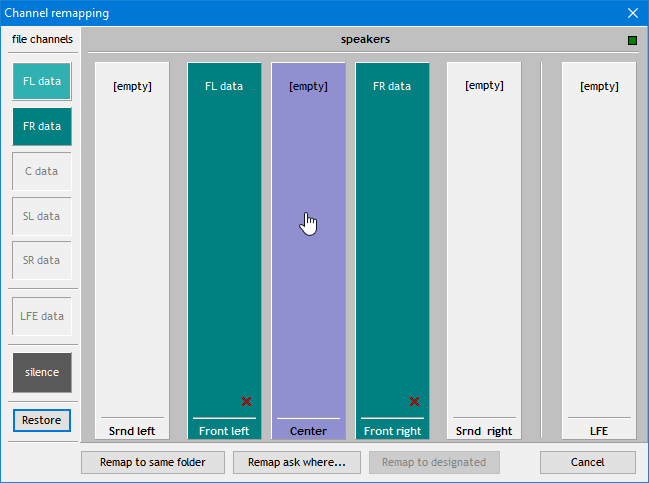Click red X on Front right column
Image resolution: width=649 pixels, height=483 pixels.
point(414,402)
